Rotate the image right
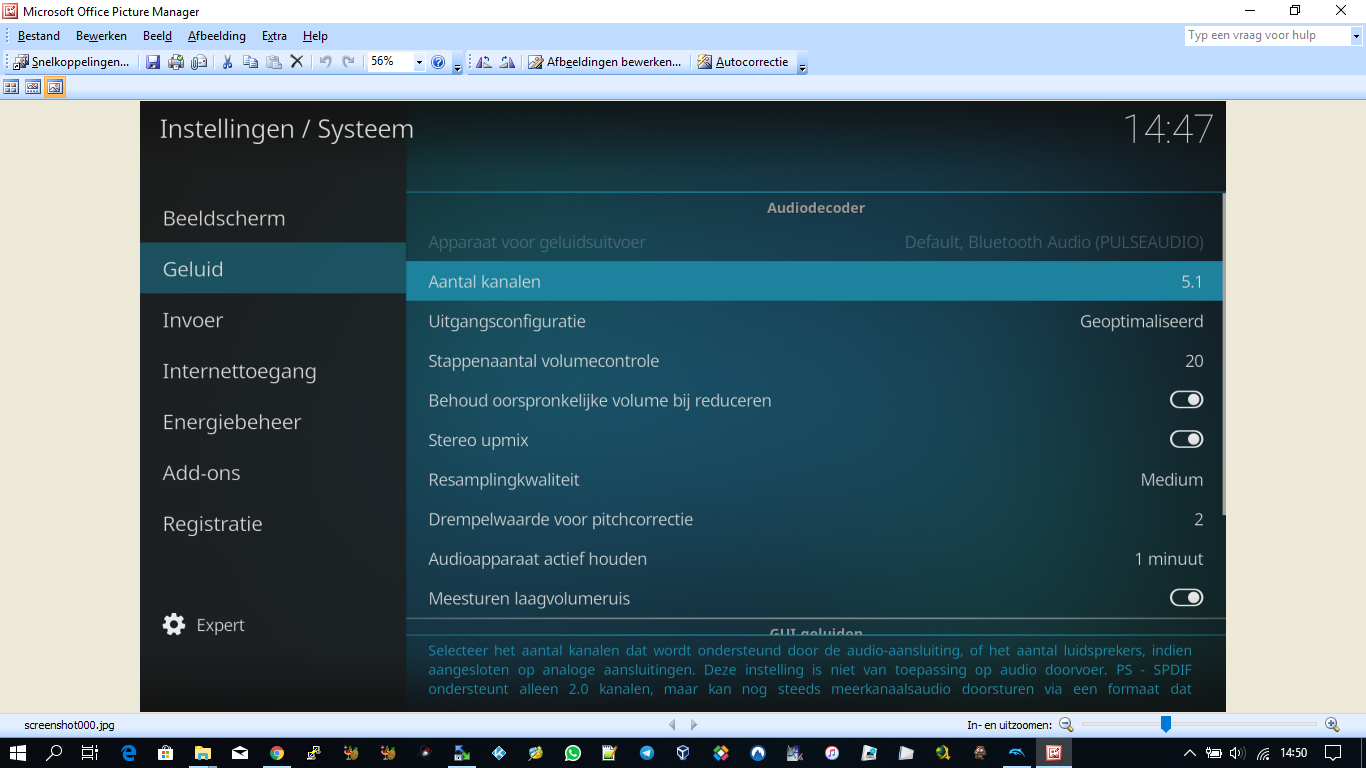Viewport: 1366px width, 768px height. pos(507,62)
